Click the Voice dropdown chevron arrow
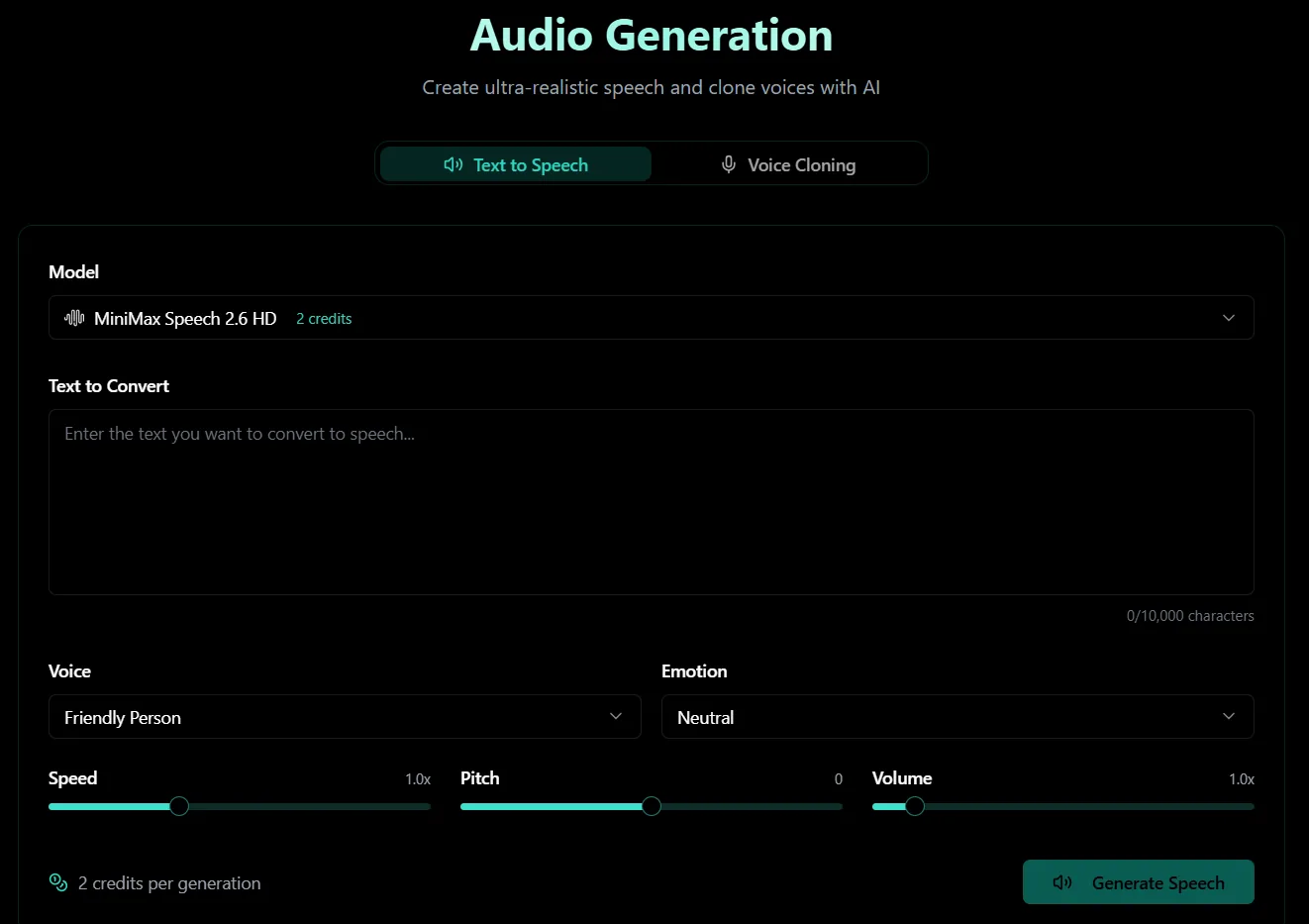The height and width of the screenshot is (924, 1309). tap(616, 716)
